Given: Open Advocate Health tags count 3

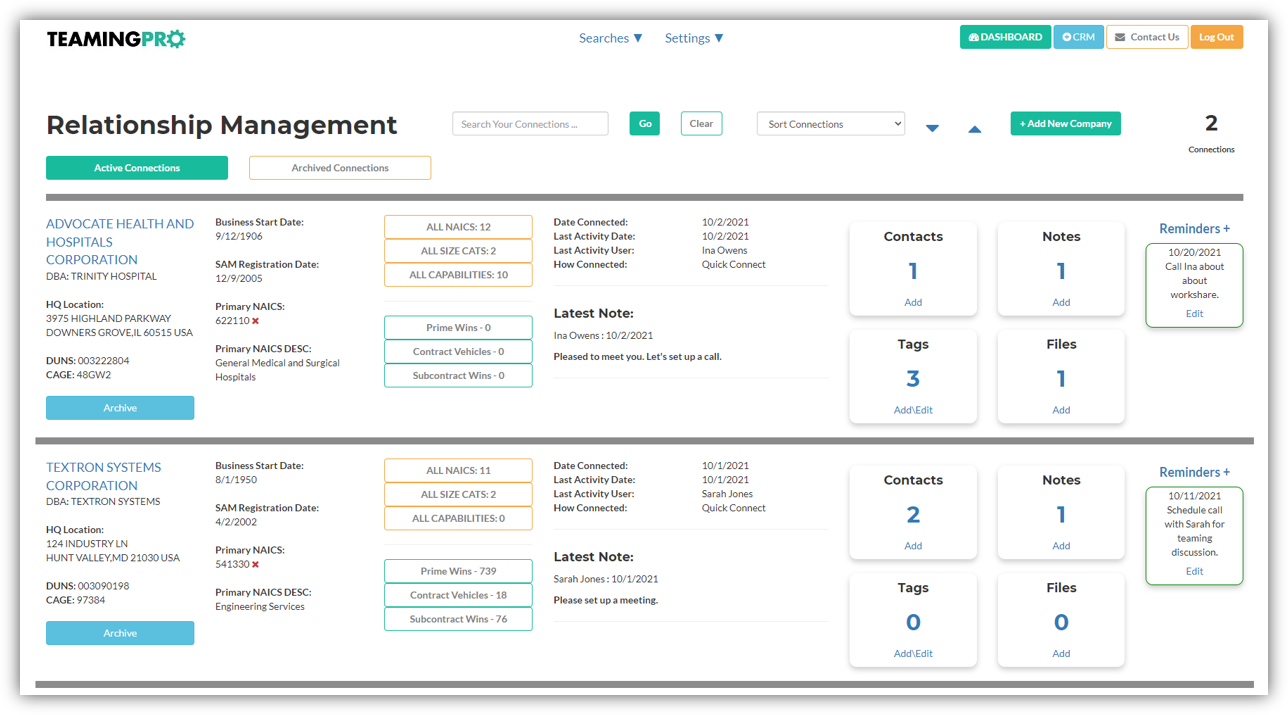Looking at the screenshot, I should tap(913, 379).
